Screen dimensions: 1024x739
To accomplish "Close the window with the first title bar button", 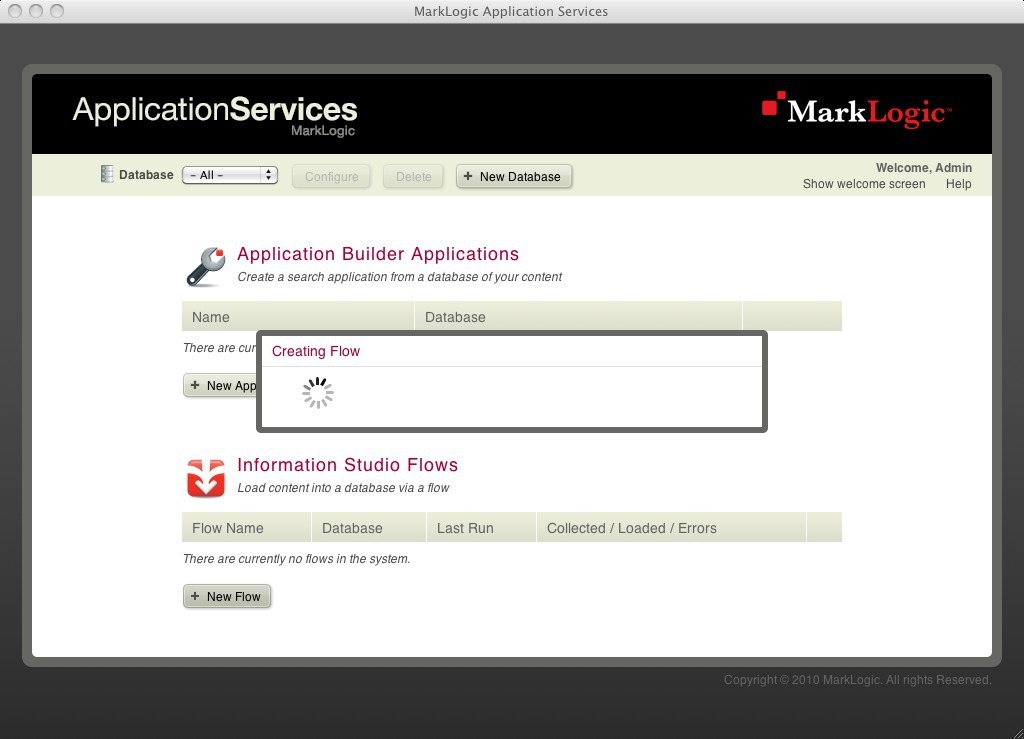I will (15, 11).
